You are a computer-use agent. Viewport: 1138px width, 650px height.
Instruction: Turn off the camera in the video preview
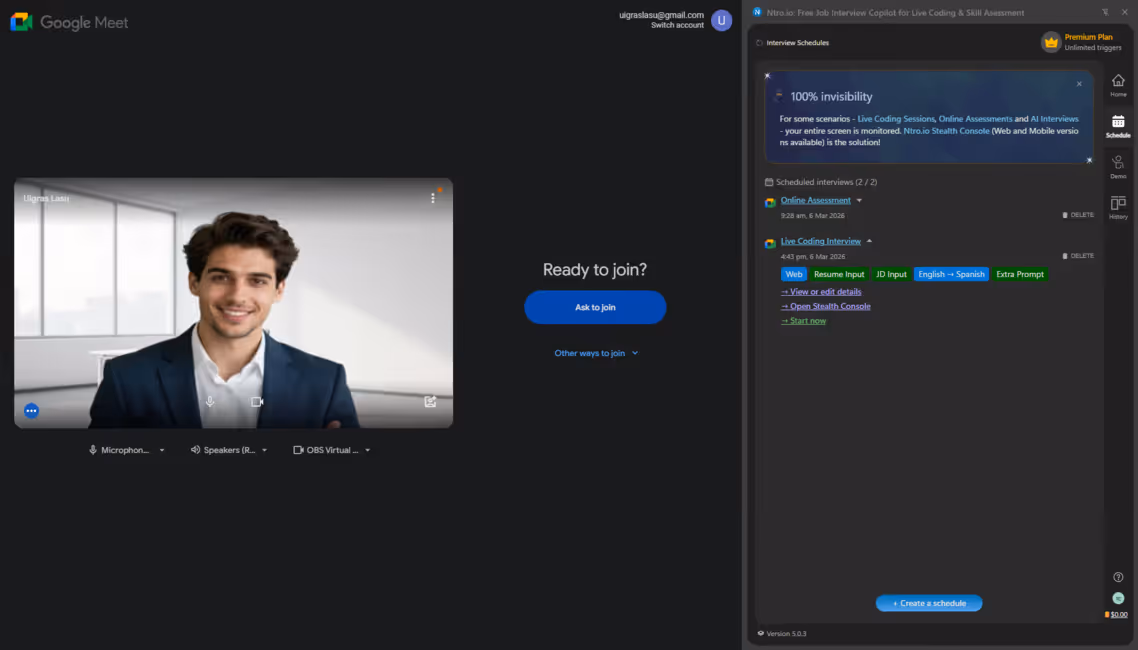256,400
